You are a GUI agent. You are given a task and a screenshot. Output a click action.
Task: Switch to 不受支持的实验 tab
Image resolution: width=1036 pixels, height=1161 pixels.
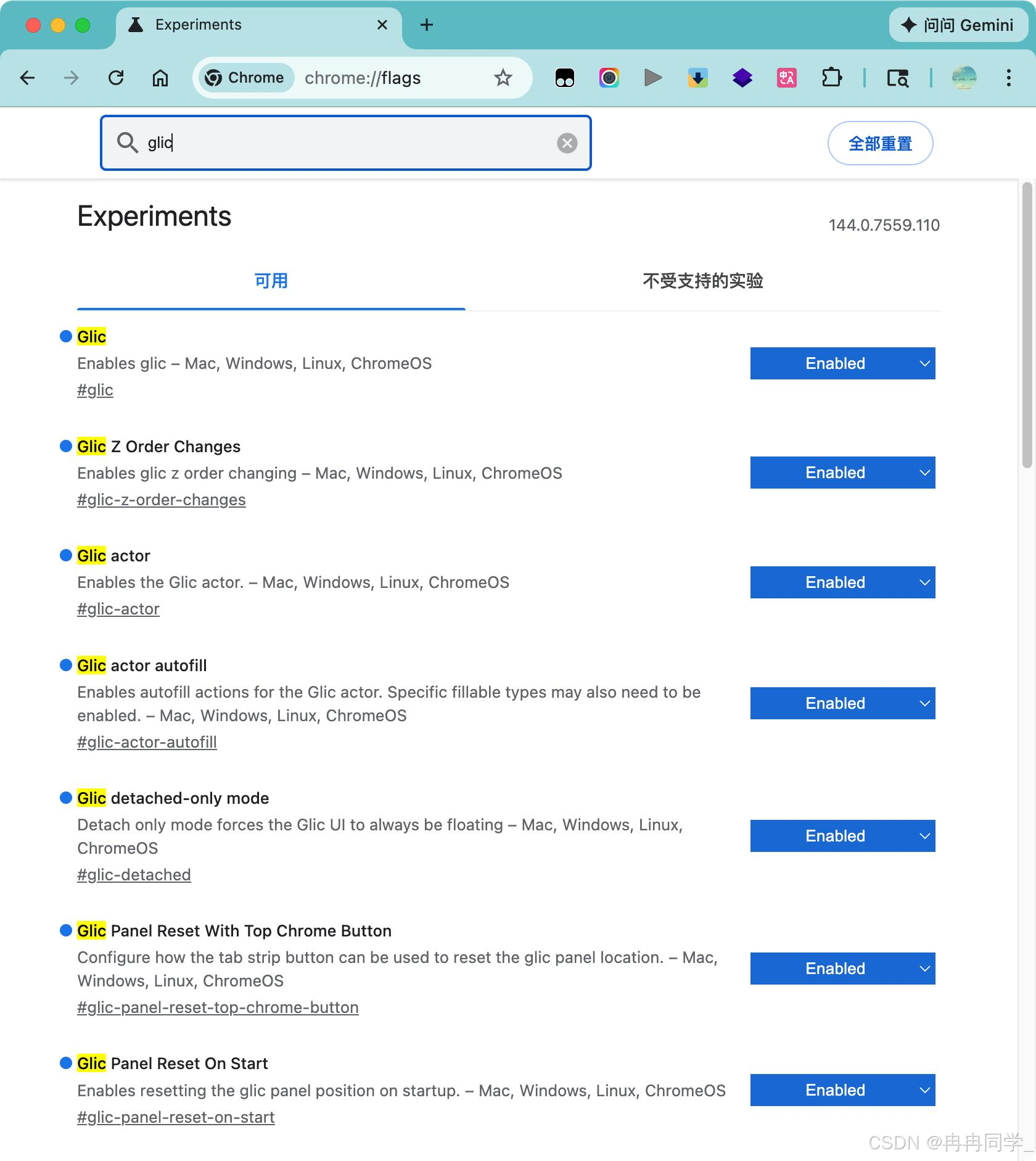(x=703, y=281)
